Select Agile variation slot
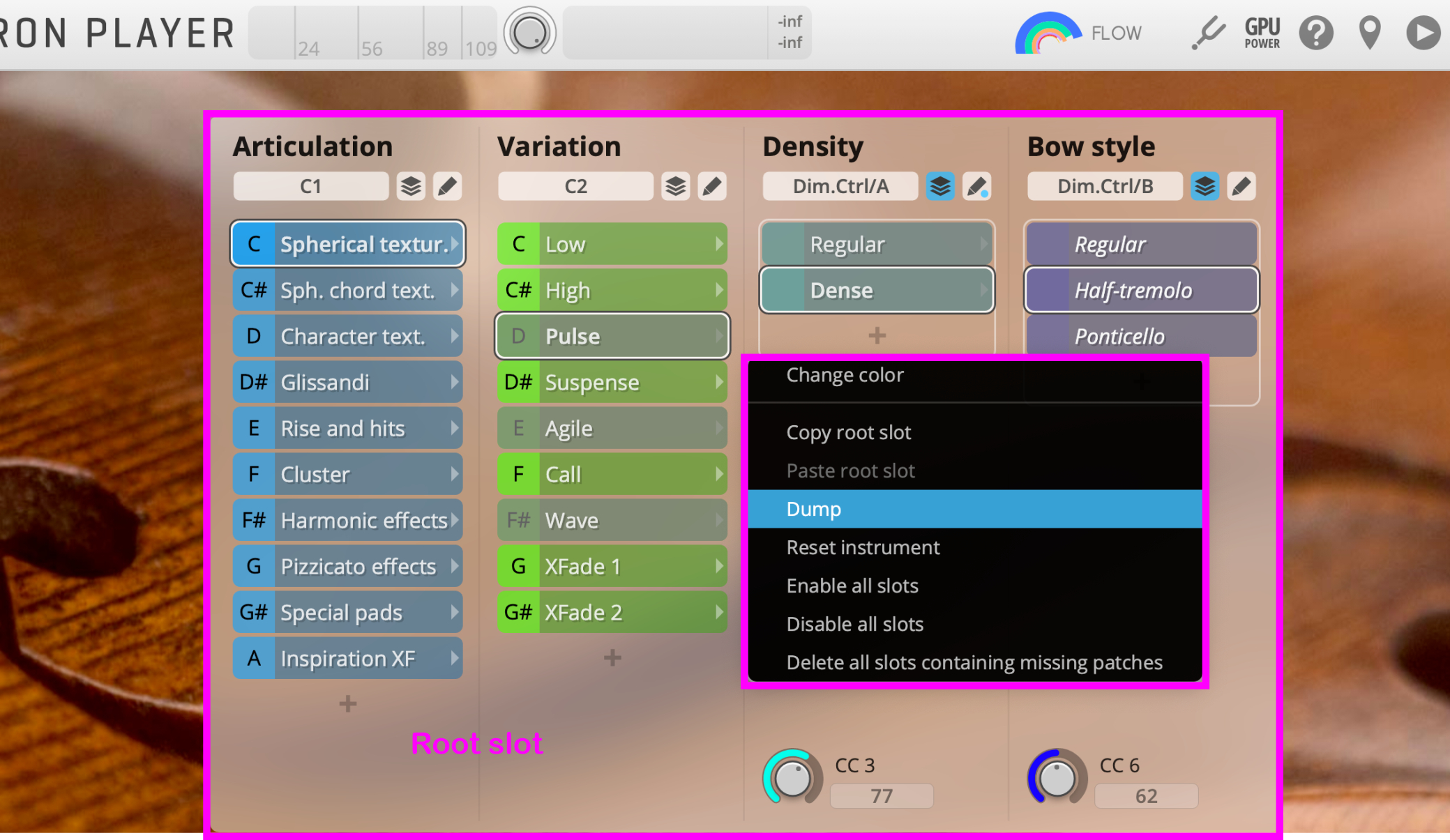1450x840 pixels. click(612, 428)
